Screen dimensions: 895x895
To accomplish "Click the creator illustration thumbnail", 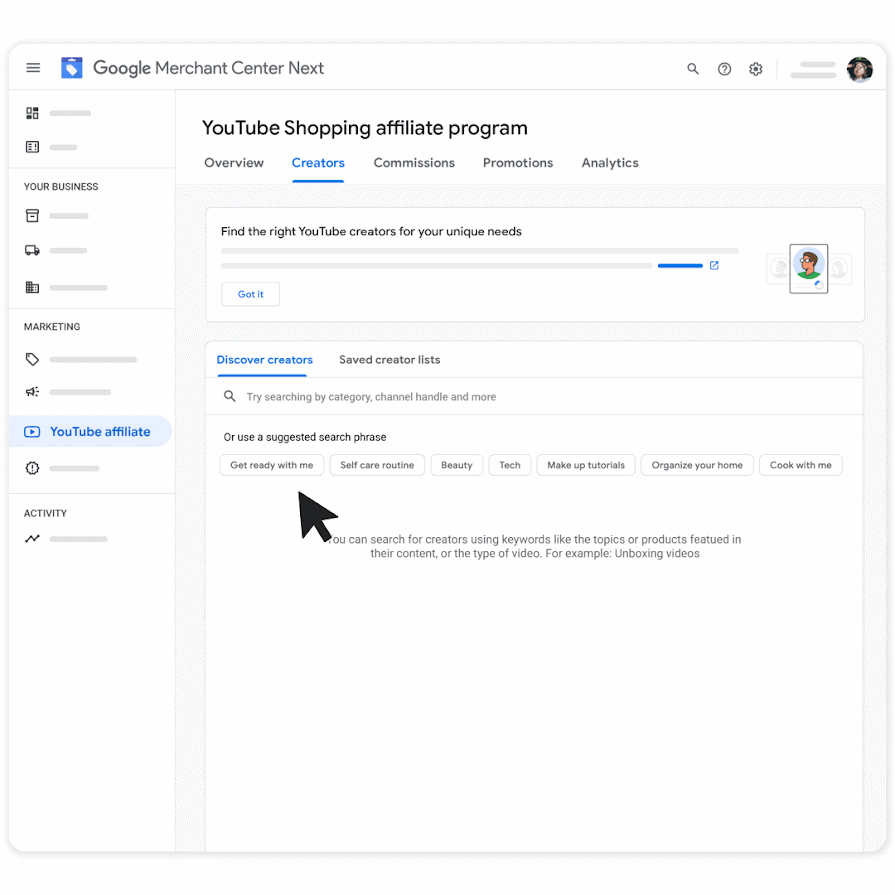I will click(x=809, y=269).
